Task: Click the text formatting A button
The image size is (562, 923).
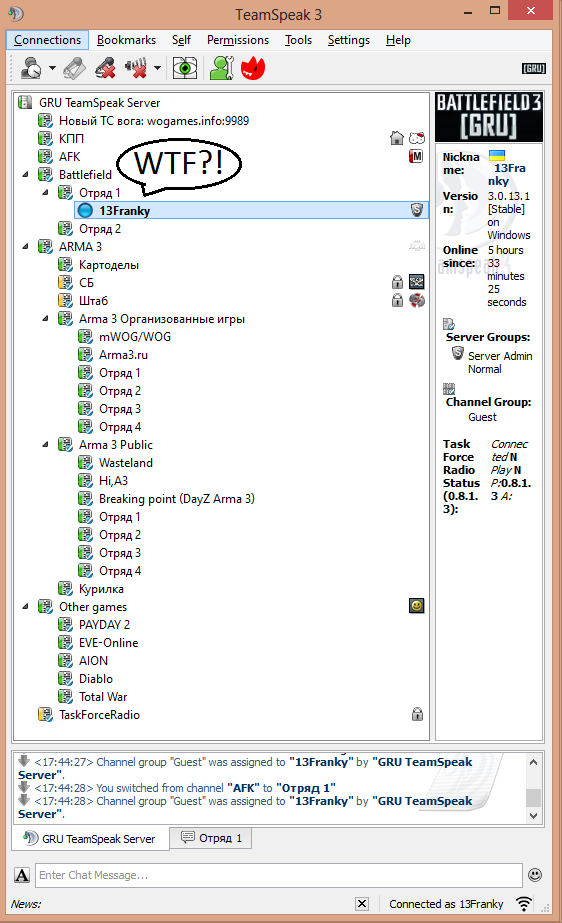Action: [22, 875]
